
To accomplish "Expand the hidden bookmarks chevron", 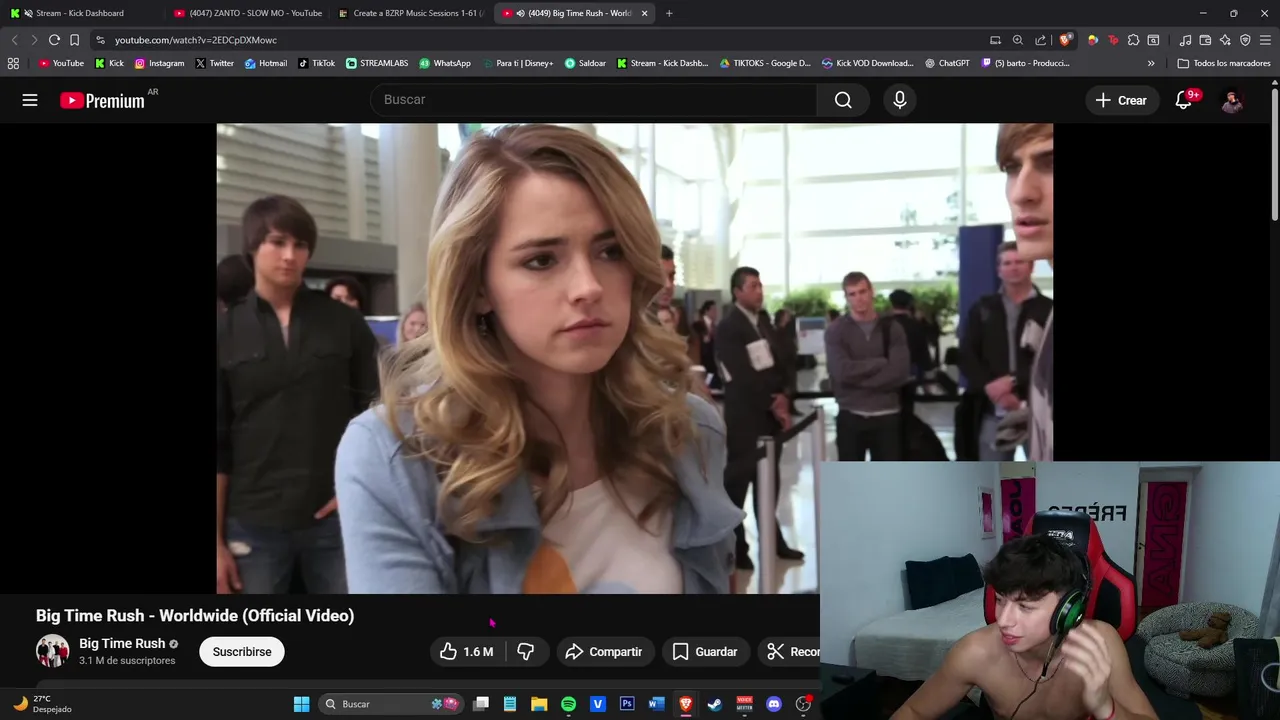I will point(1151,63).
